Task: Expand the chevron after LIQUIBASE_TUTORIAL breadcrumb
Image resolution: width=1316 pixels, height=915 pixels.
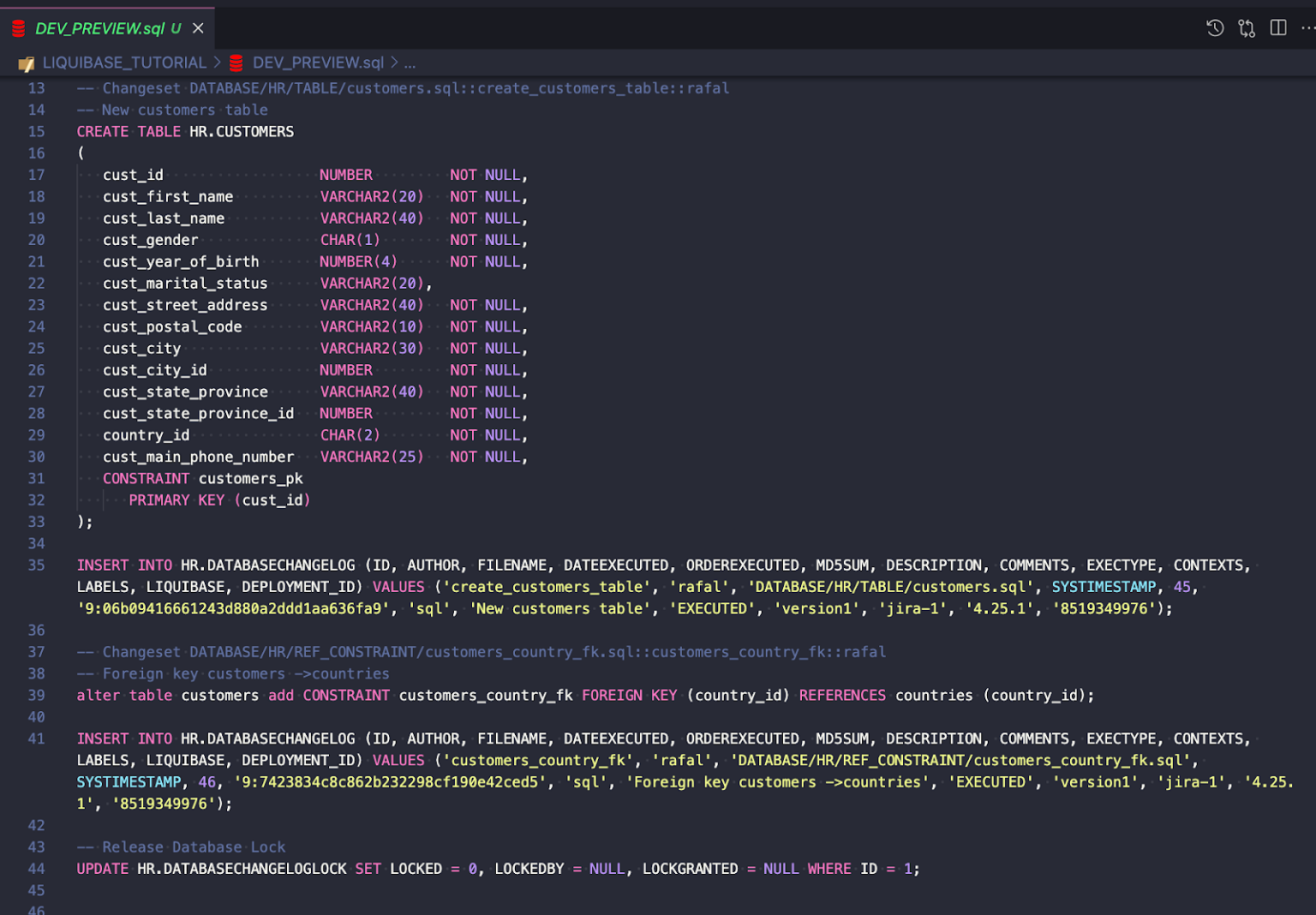Action: tap(215, 63)
